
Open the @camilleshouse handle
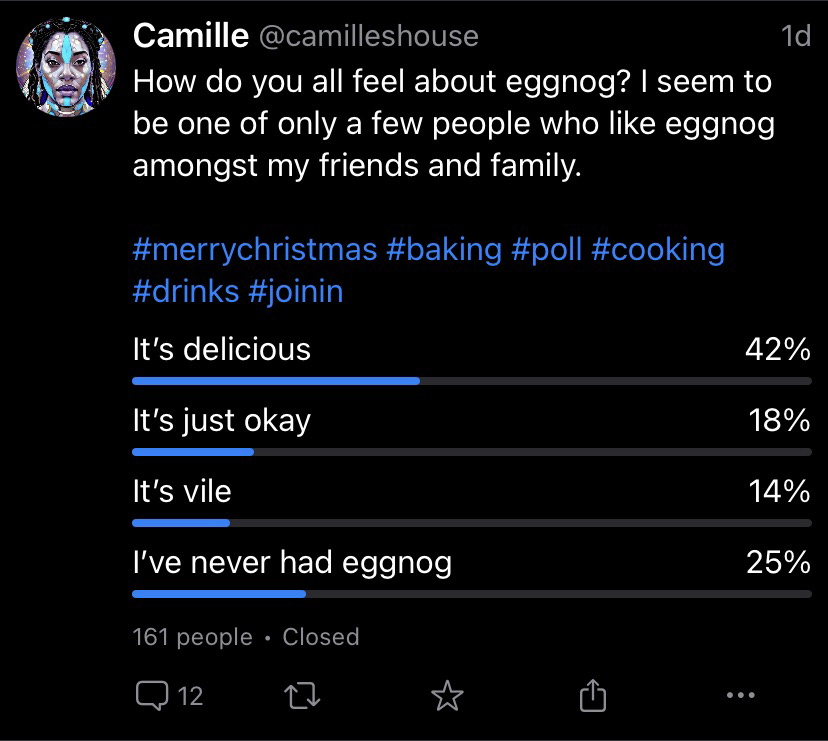point(369,36)
